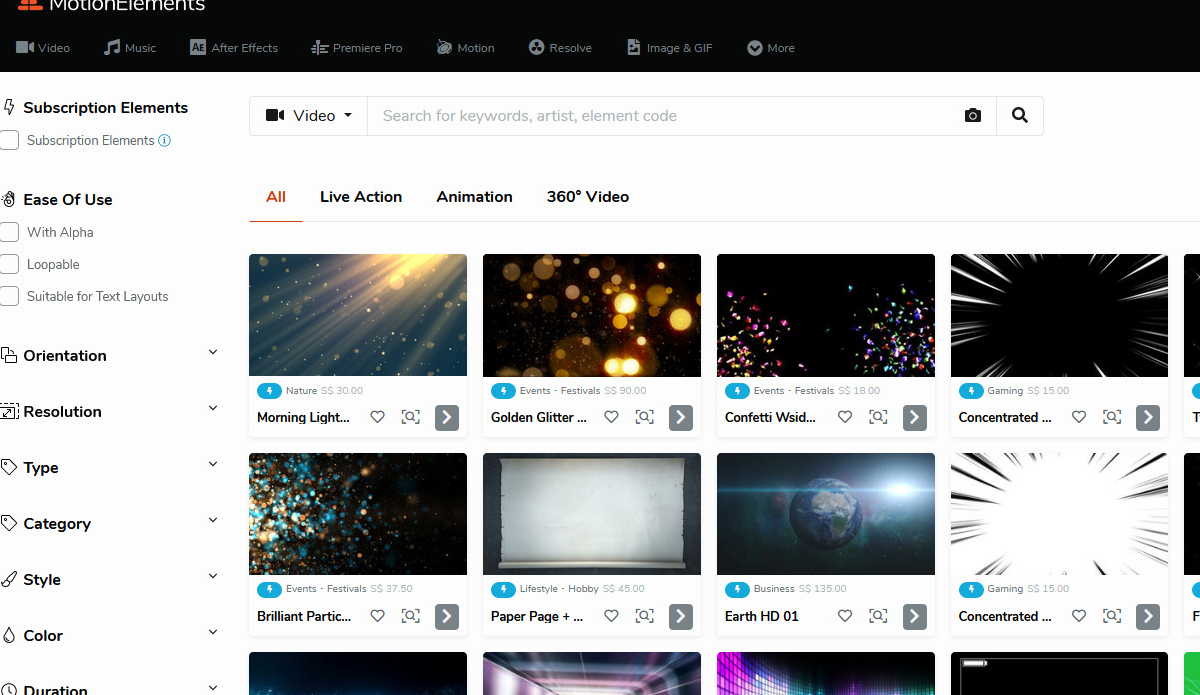Find similar to Paper Page video icon
This screenshot has width=1200, height=695.
tap(644, 616)
